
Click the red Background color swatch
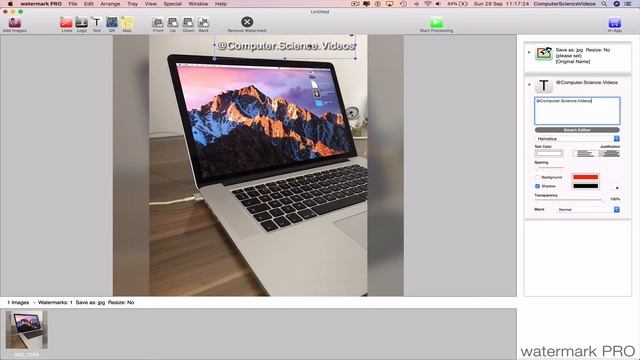pos(585,177)
